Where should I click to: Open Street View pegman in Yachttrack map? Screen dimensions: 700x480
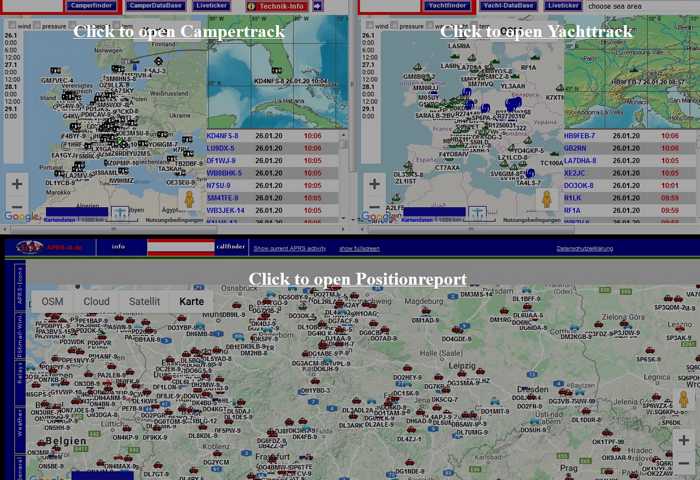pos(546,200)
